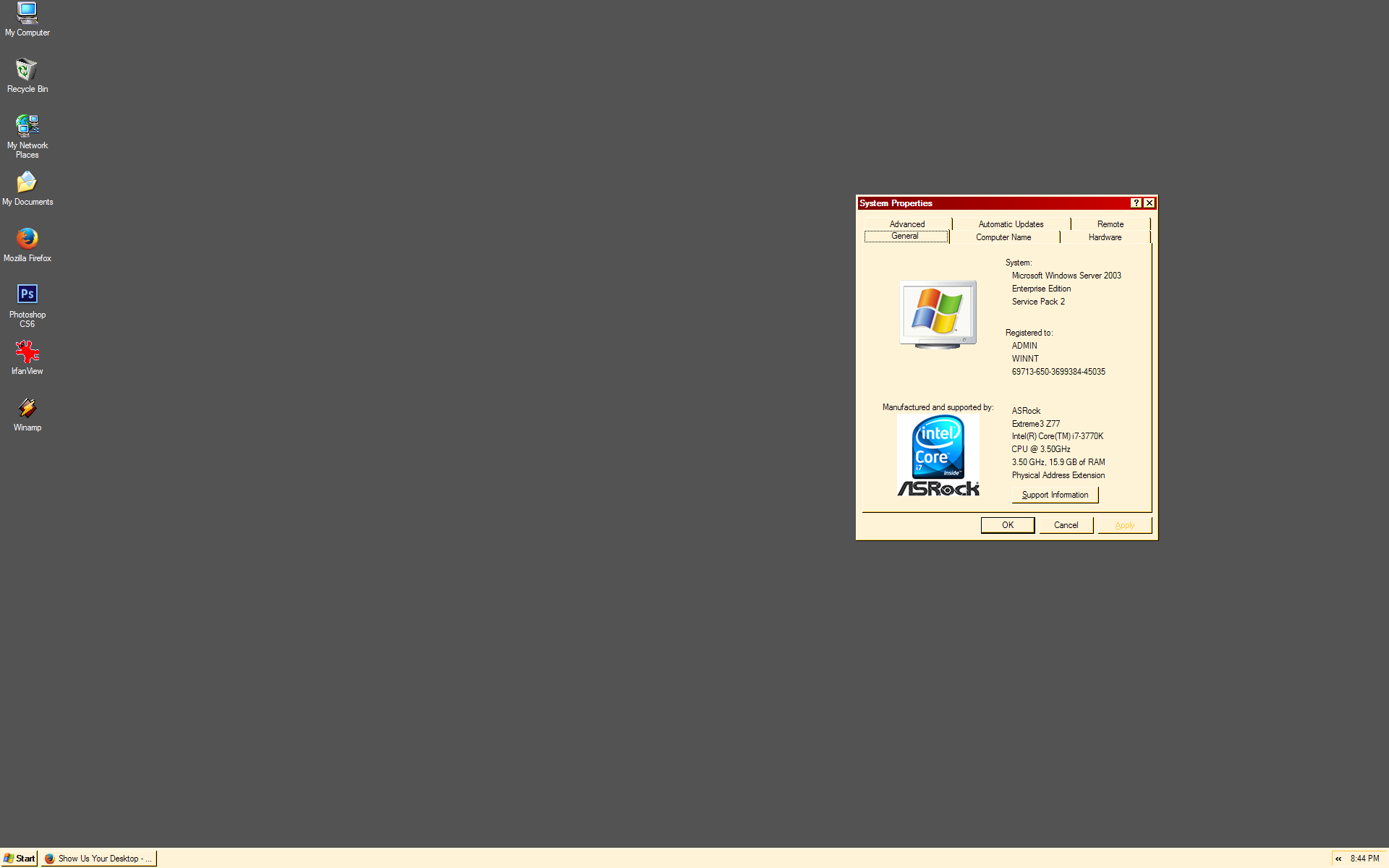Confirm with the OK button
Screen dimensions: 1389x868
coord(1008,525)
